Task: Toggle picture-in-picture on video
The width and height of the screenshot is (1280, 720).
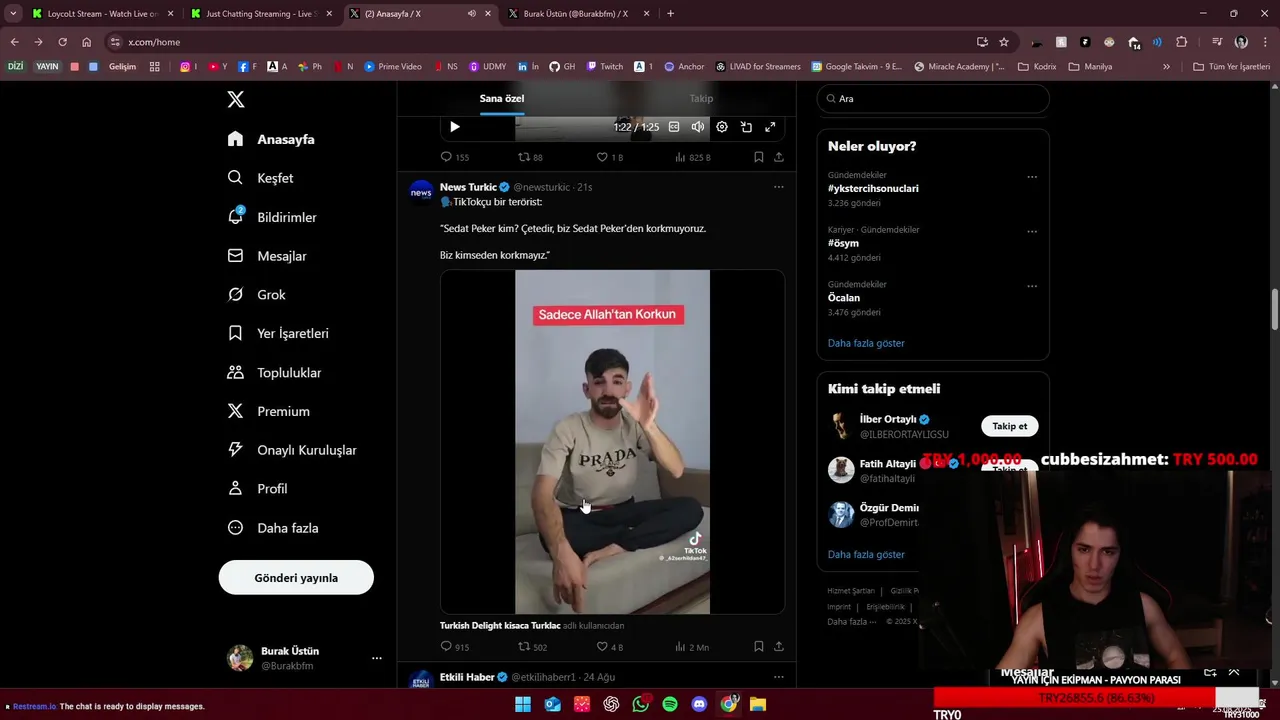Action: pyautogui.click(x=746, y=127)
